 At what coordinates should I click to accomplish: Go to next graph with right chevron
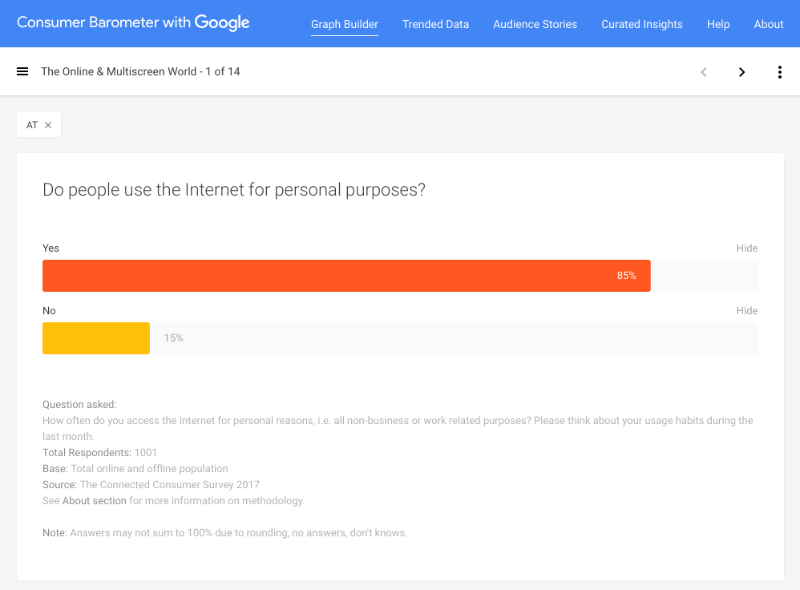pos(742,72)
